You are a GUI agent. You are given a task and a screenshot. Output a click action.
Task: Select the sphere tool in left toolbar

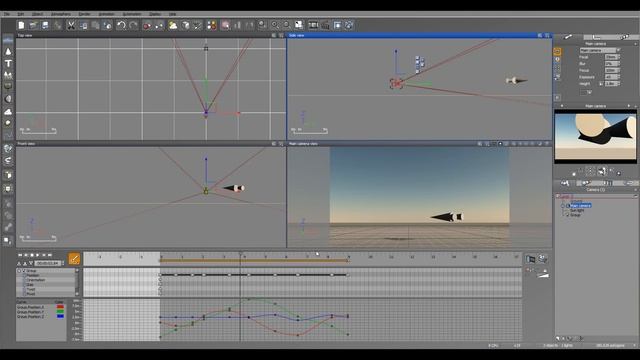8,99
